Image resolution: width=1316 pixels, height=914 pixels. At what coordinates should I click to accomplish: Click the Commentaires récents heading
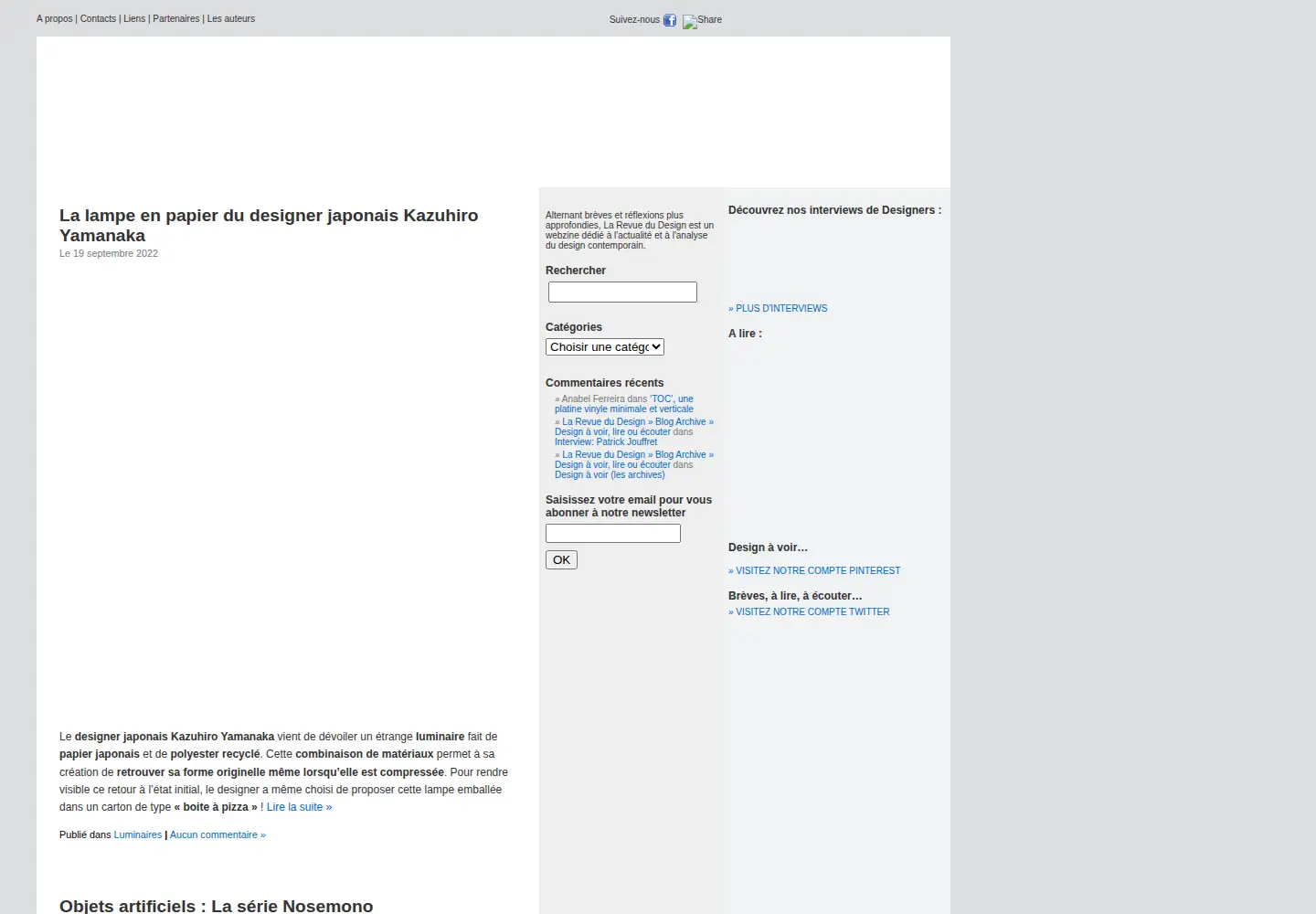coord(605,383)
